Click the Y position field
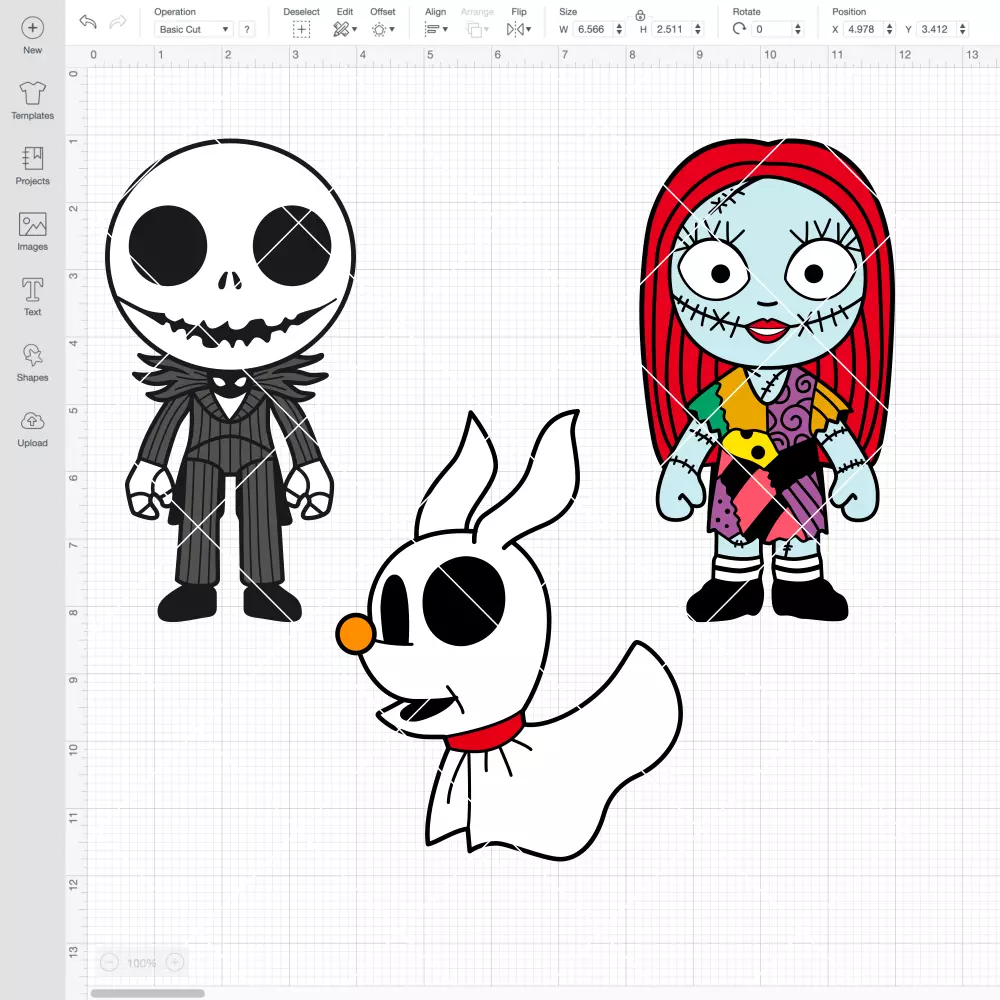Screen dimensions: 1000x1000 coord(936,29)
